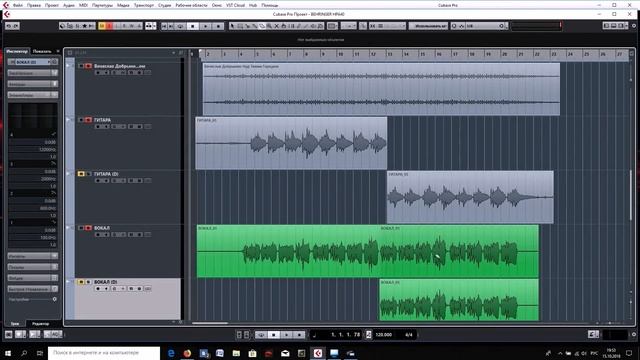Open automation mode dropdown in toolbar
The height and width of the screenshot is (360, 640).
coord(150,26)
